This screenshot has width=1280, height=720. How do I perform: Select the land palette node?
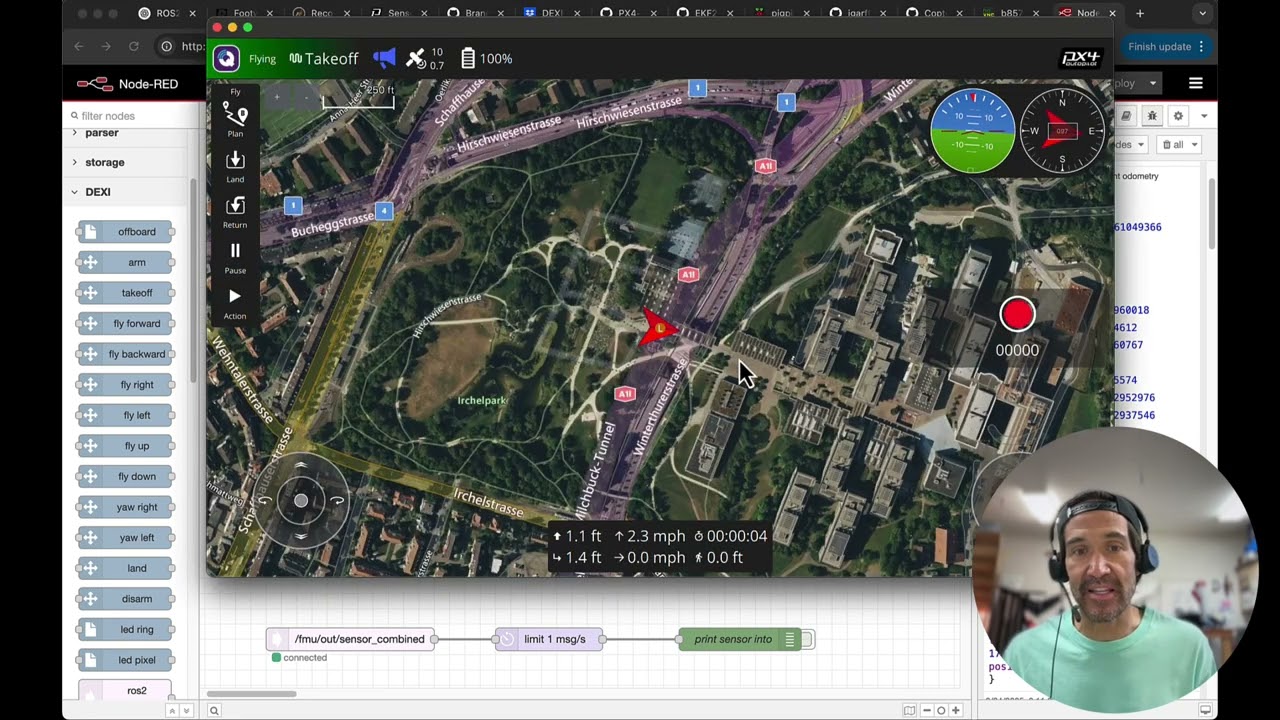126,568
